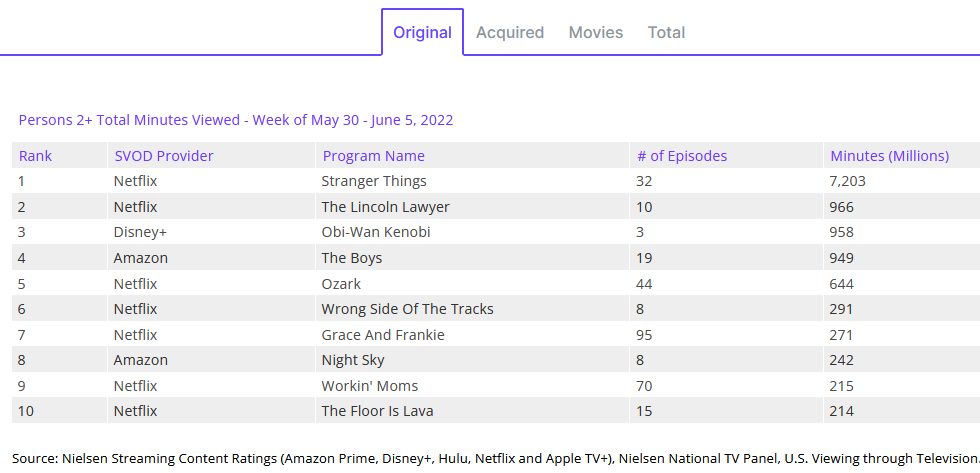Click Wrong Side Of The Tracks
This screenshot has height=473, width=980.
click(407, 309)
